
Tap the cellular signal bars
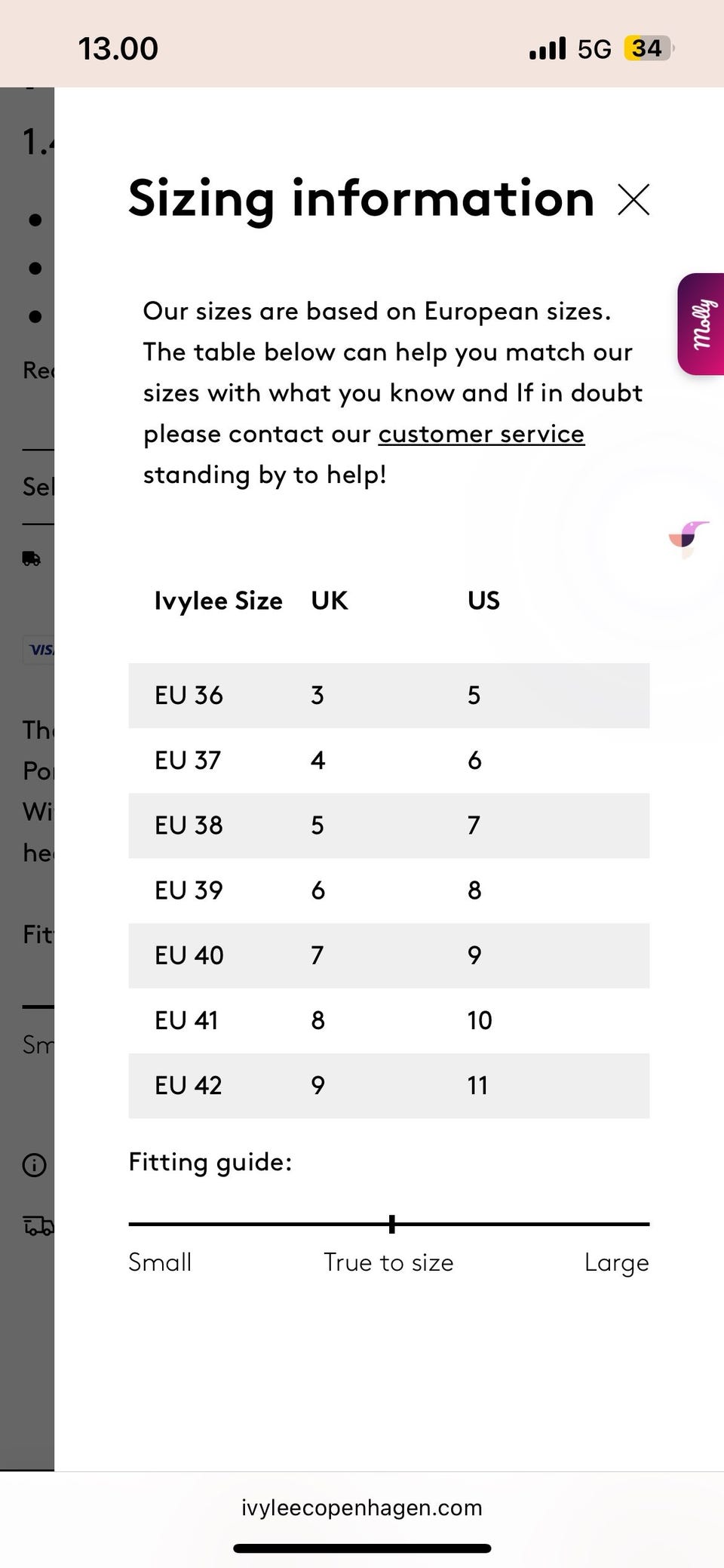[x=548, y=49]
